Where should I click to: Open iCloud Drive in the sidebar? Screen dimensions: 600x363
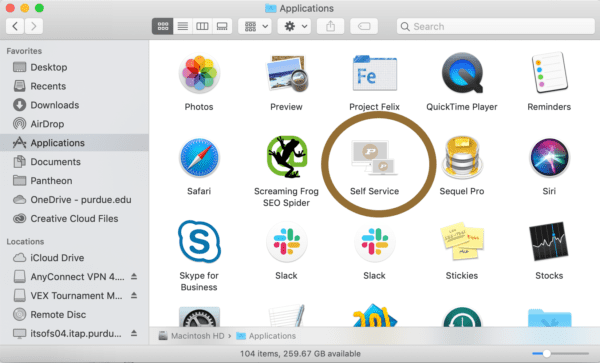75,258
